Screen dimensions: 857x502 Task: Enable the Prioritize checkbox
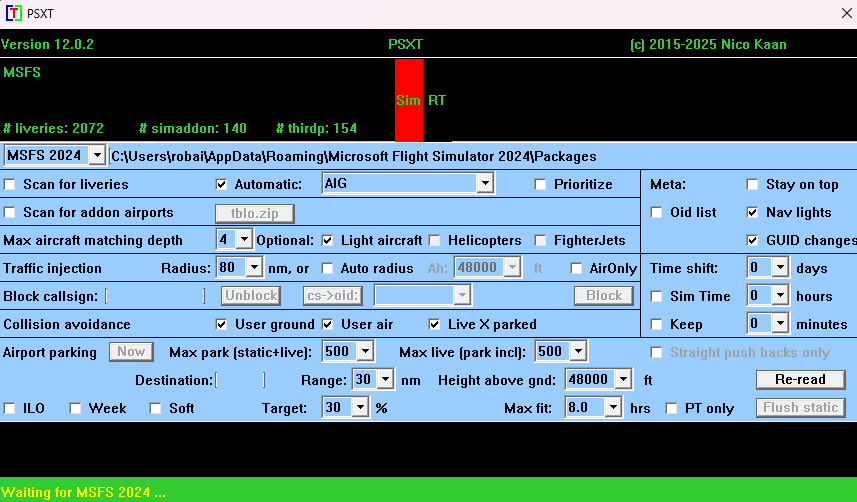[540, 184]
